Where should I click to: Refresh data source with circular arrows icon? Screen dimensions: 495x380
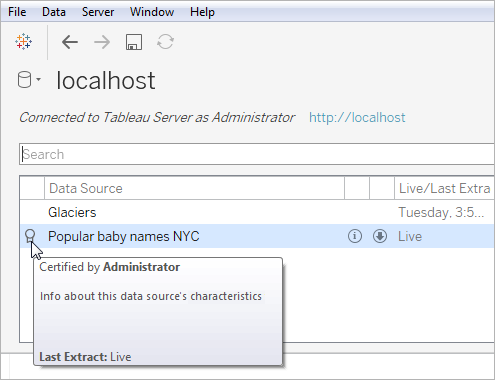point(165,42)
